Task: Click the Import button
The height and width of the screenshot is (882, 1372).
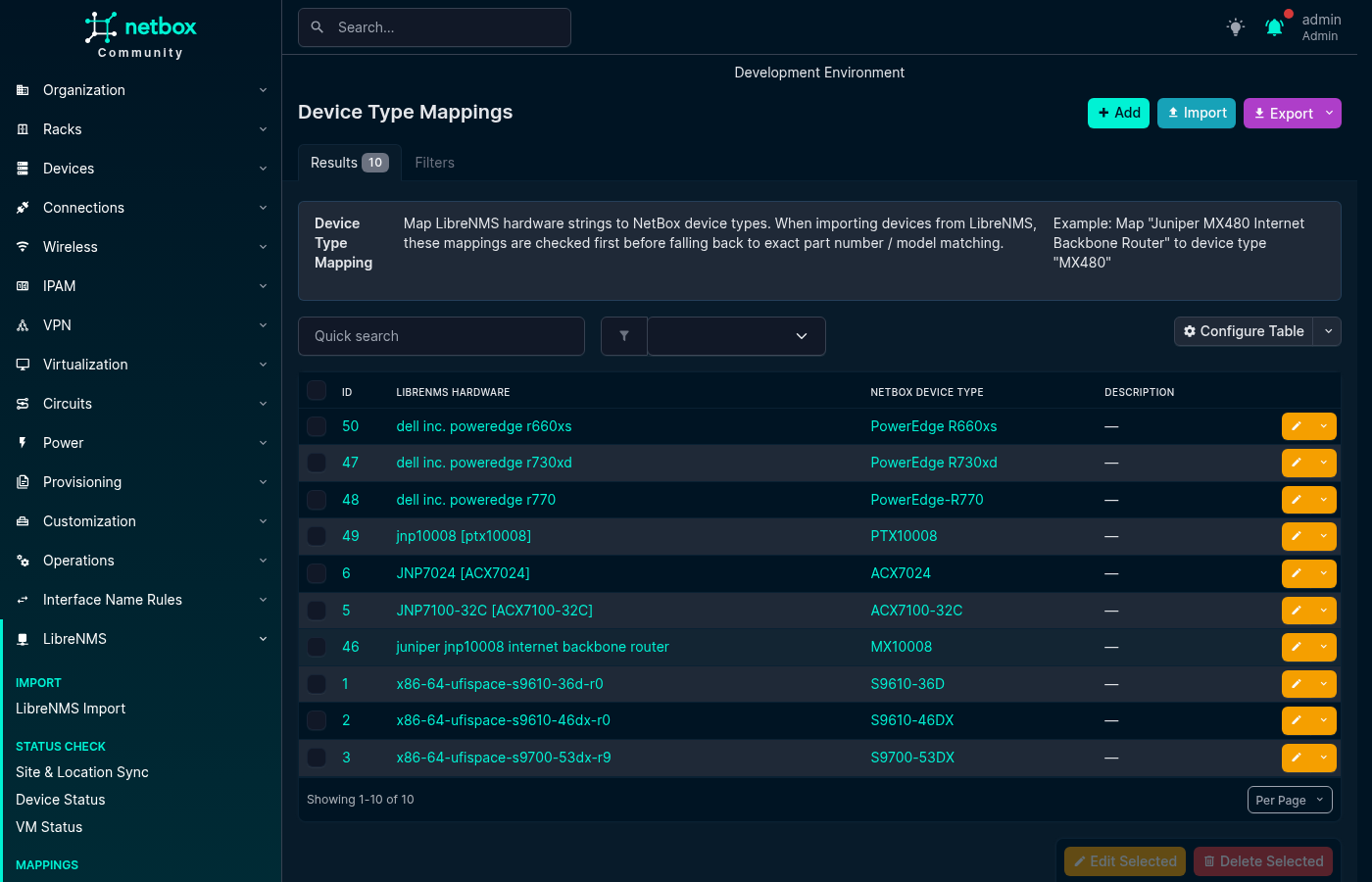Action: (1197, 114)
